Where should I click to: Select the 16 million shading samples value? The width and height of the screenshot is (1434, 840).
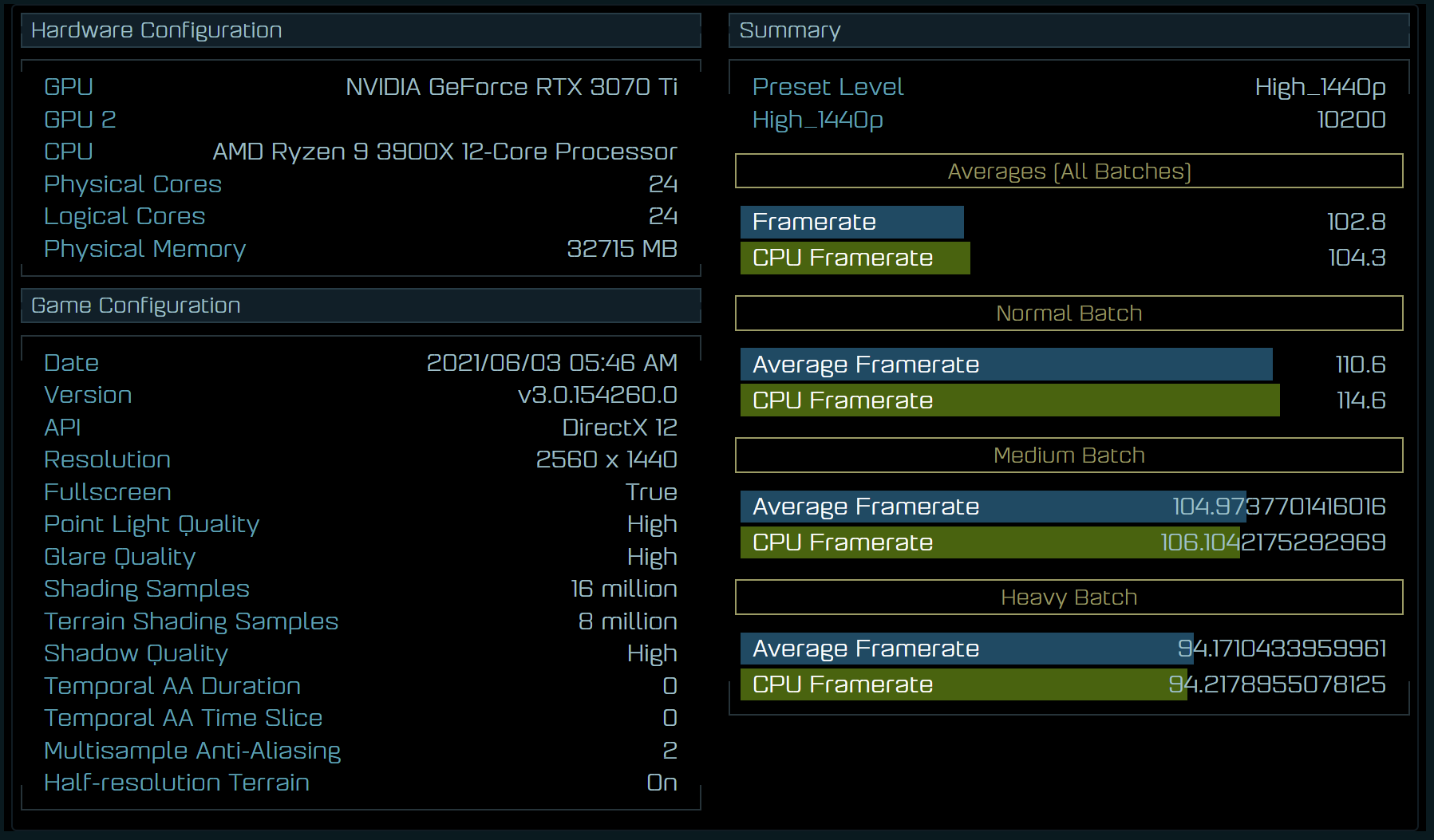click(x=624, y=589)
